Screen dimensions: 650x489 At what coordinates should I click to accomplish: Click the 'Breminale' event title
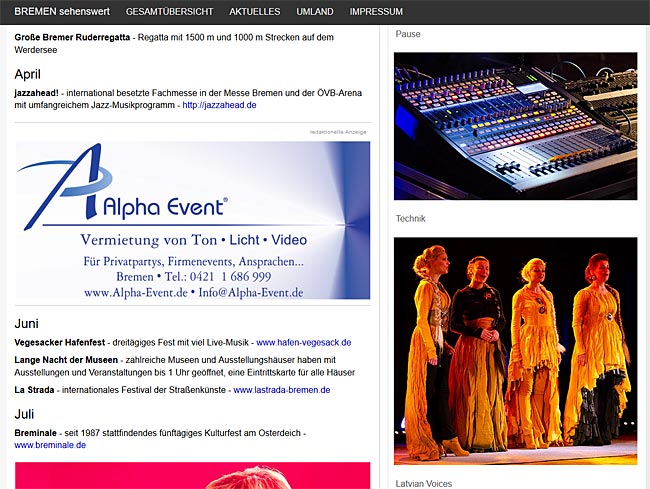(35, 433)
